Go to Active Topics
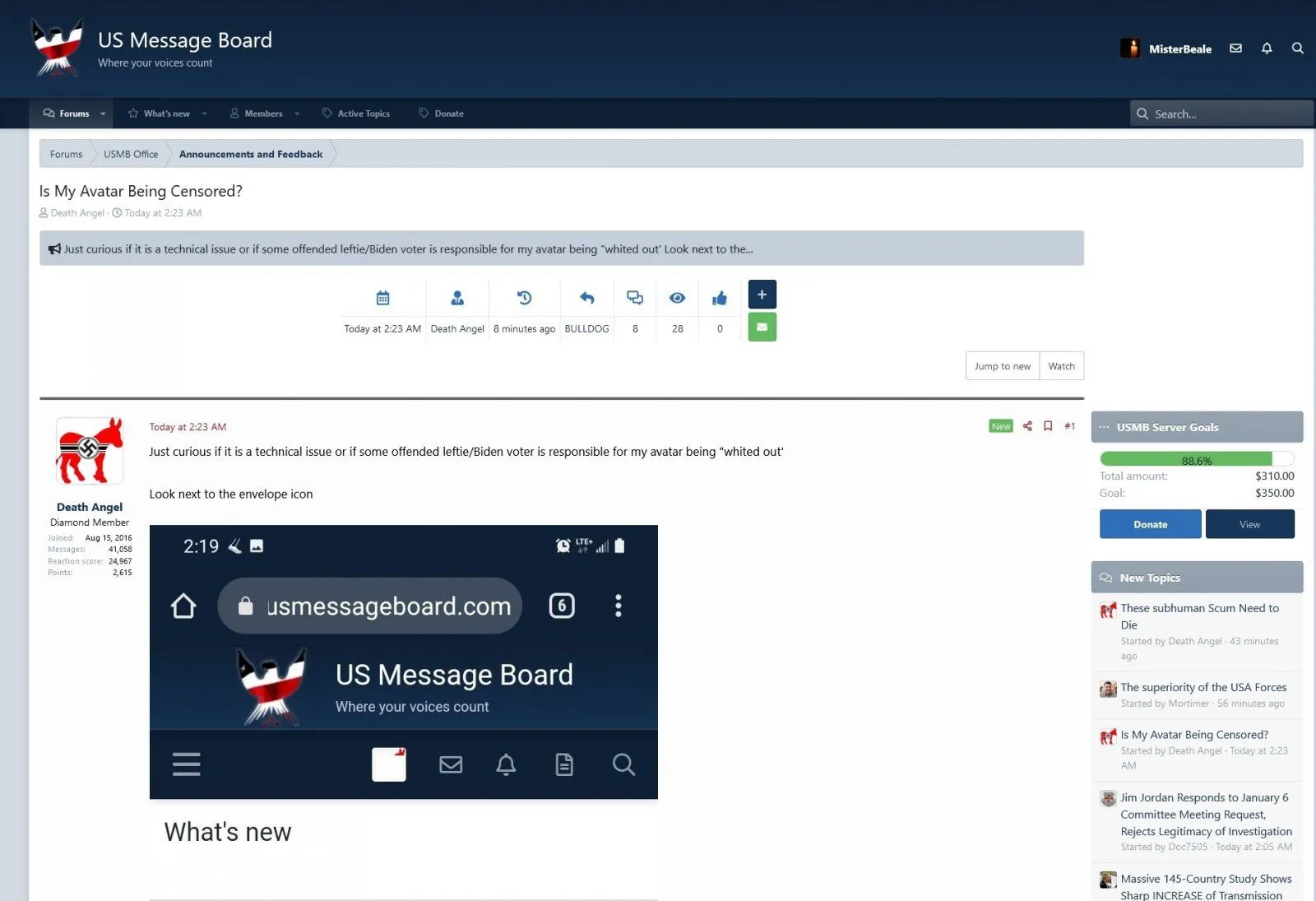This screenshot has width=1316, height=901. coord(356,114)
